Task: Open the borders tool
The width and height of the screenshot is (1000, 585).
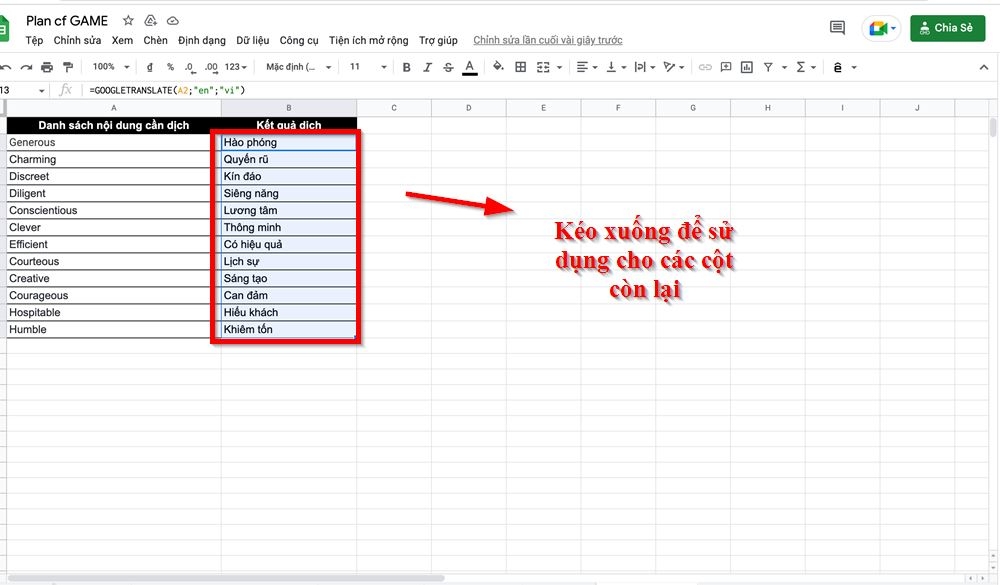Action: click(x=520, y=67)
